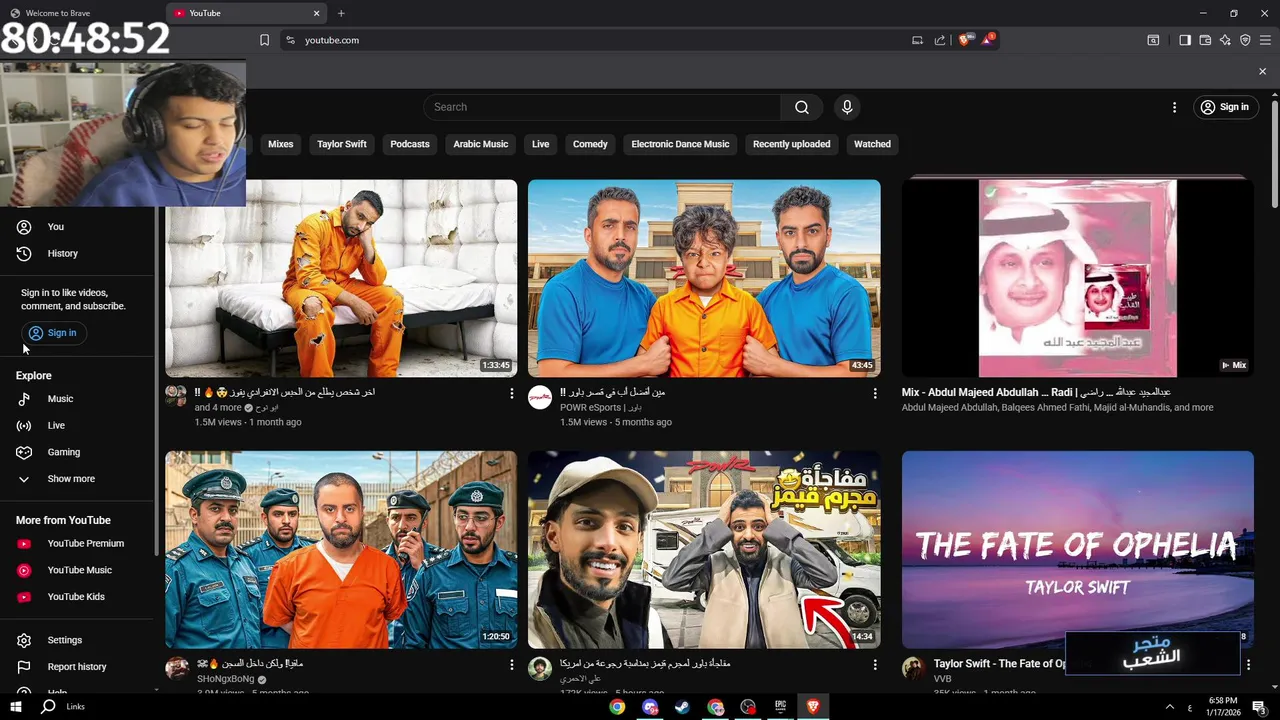Select the Podcasts filter chip
Viewport: 1280px width, 720px height.
pyautogui.click(x=410, y=144)
